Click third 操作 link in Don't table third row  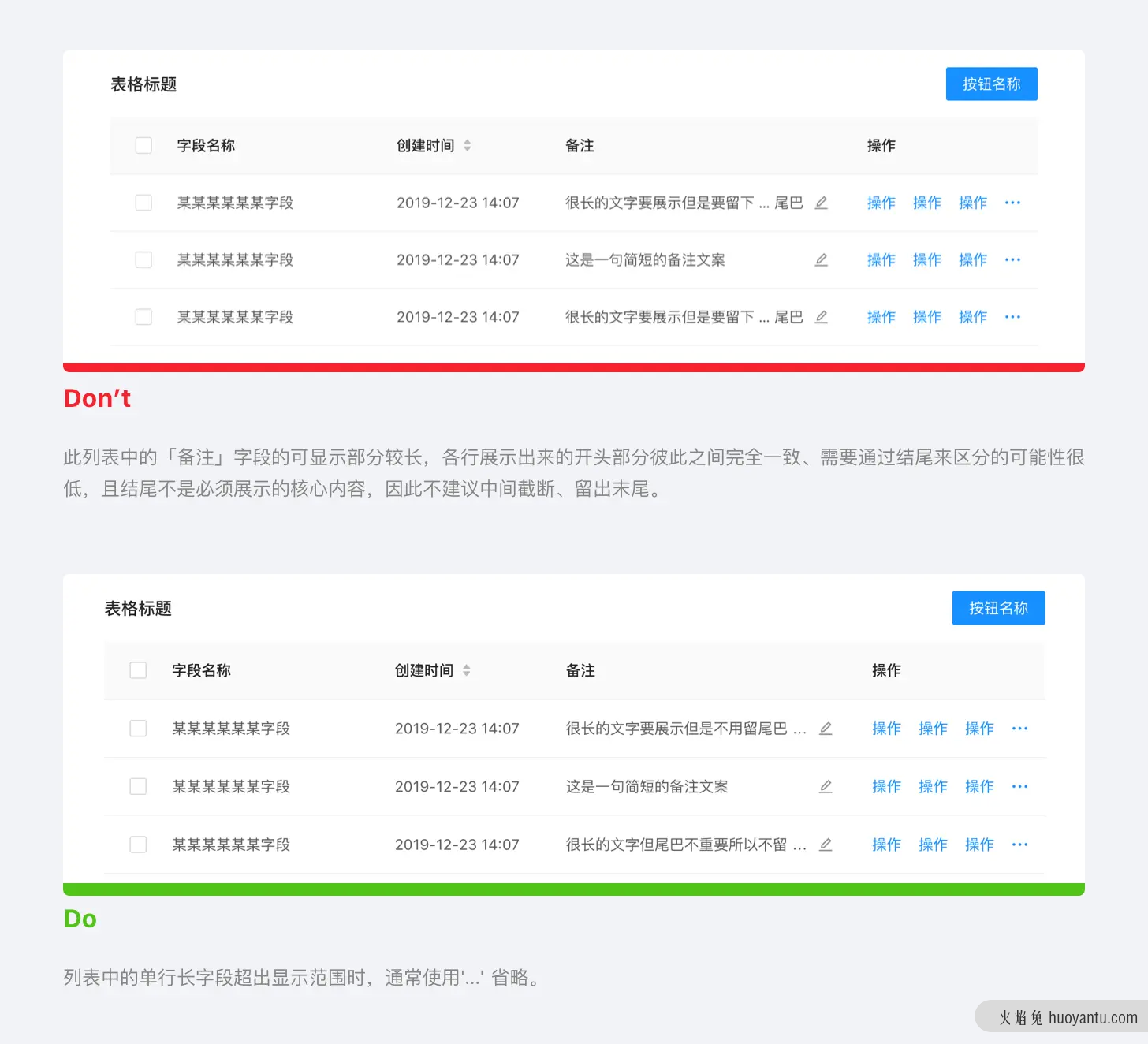coord(973,317)
